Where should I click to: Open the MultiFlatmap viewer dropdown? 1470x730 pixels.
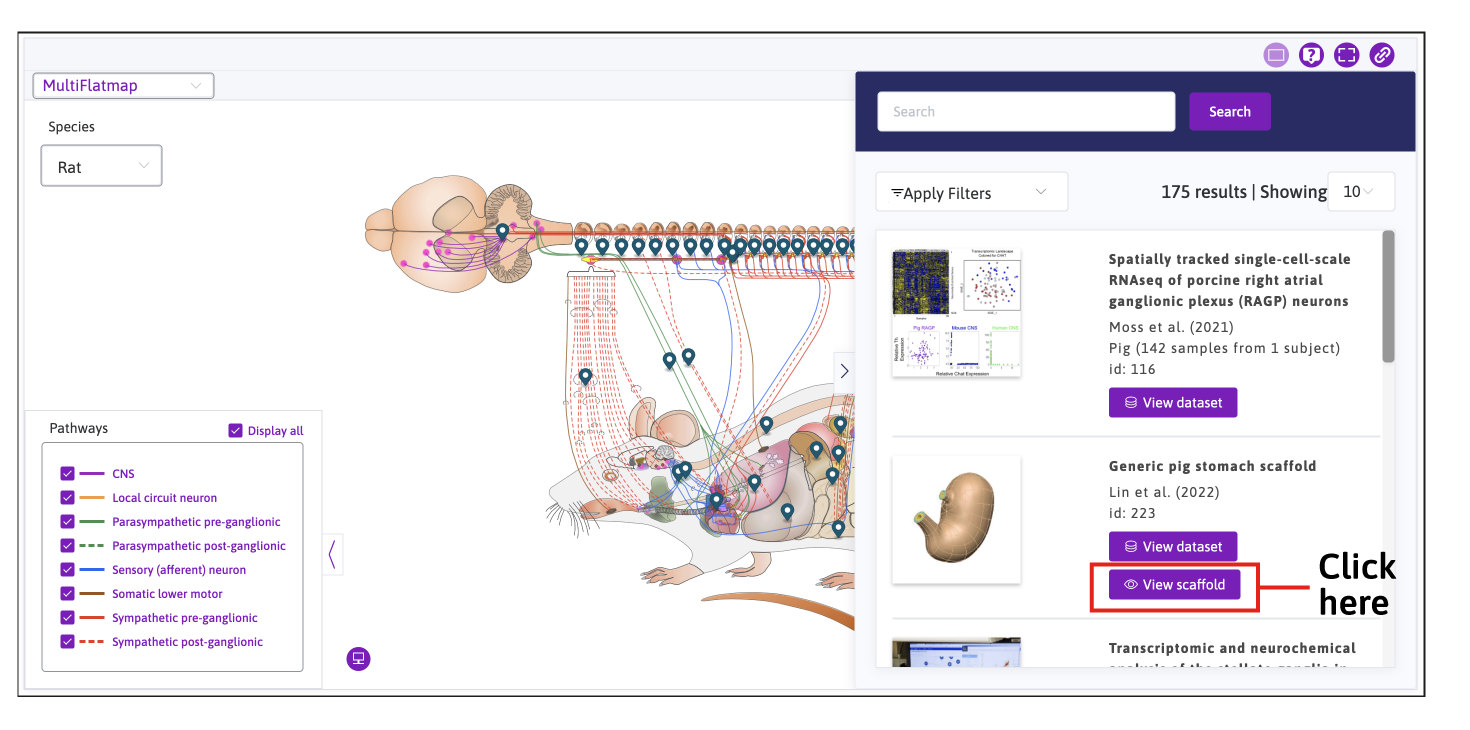click(x=123, y=86)
